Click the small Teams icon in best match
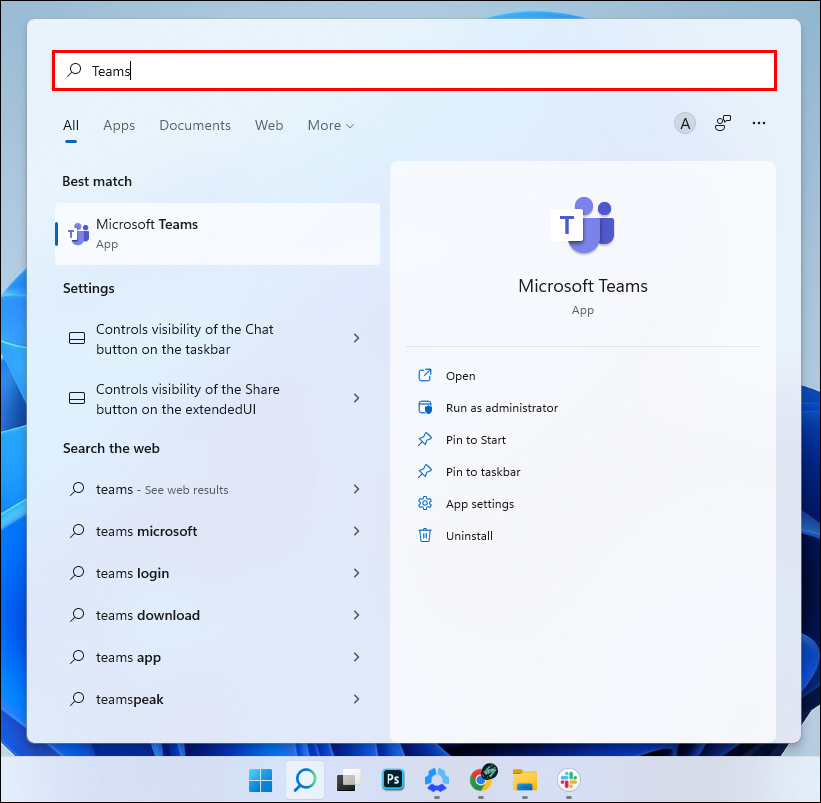 (x=79, y=234)
